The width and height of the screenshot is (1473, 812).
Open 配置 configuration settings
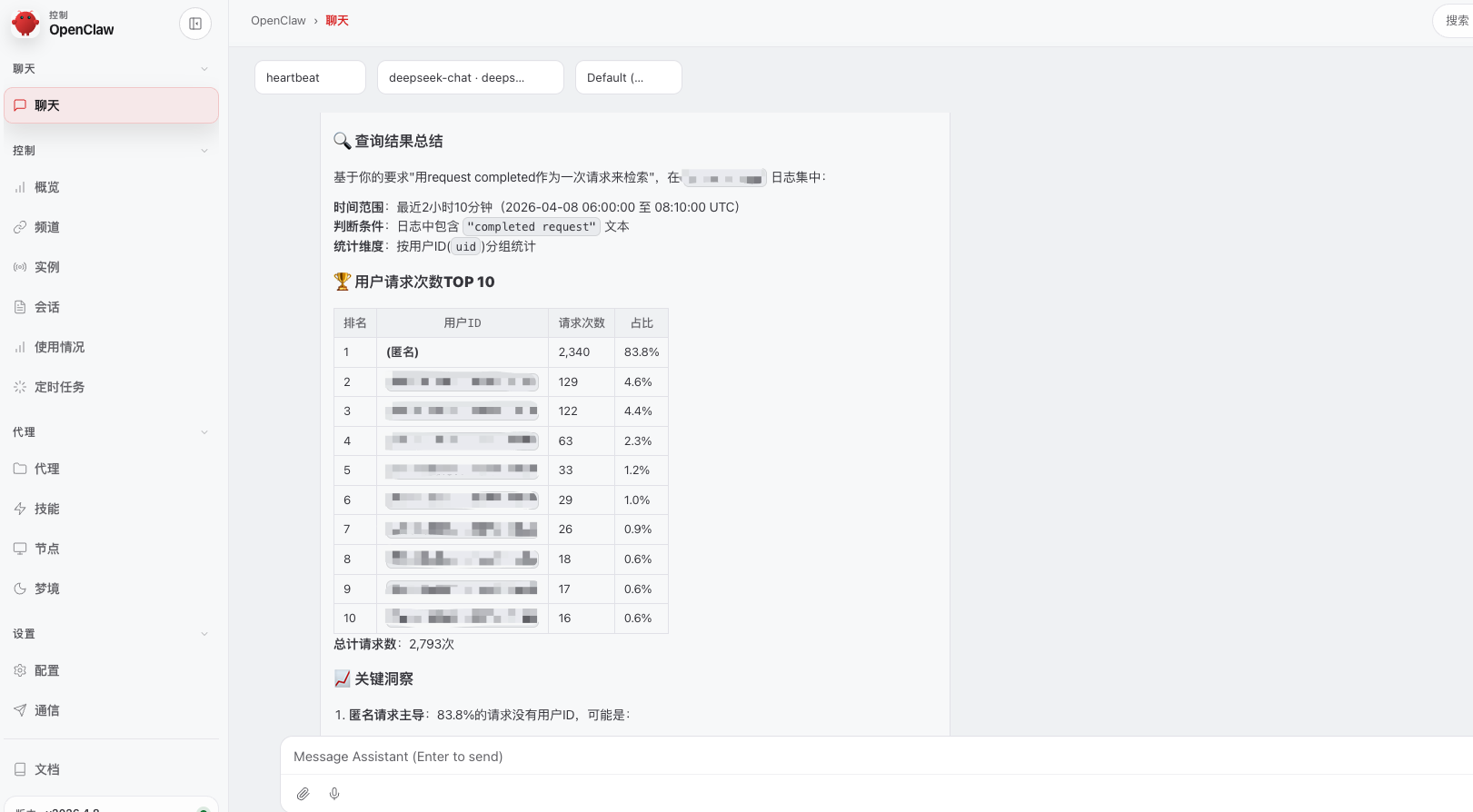47,670
